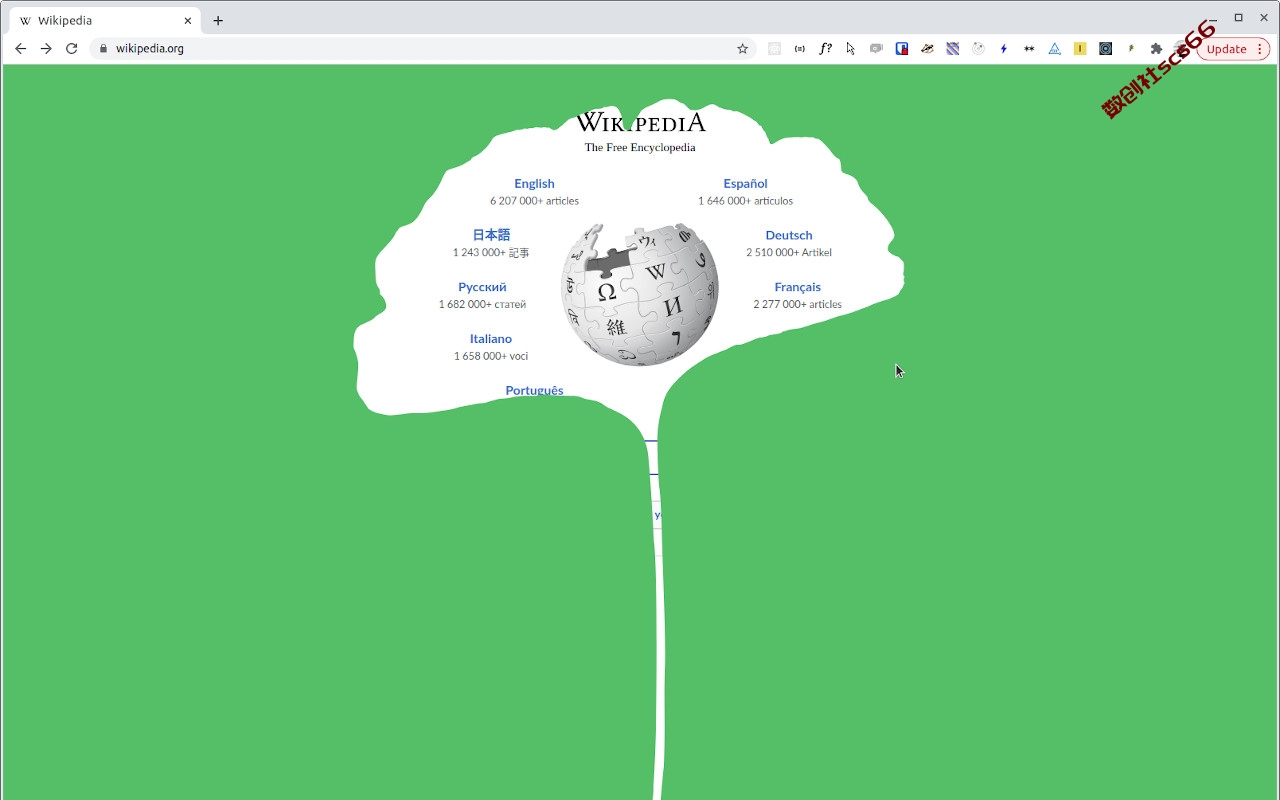This screenshot has width=1280, height=800.
Task: Click the "1 243 000+ 記事" text
Action: pos(491,253)
